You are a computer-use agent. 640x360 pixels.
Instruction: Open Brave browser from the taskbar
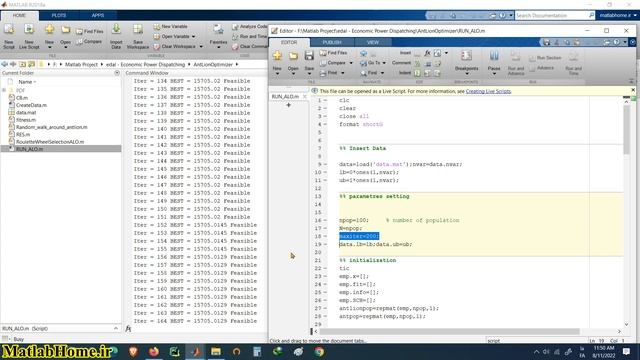click(x=133, y=351)
